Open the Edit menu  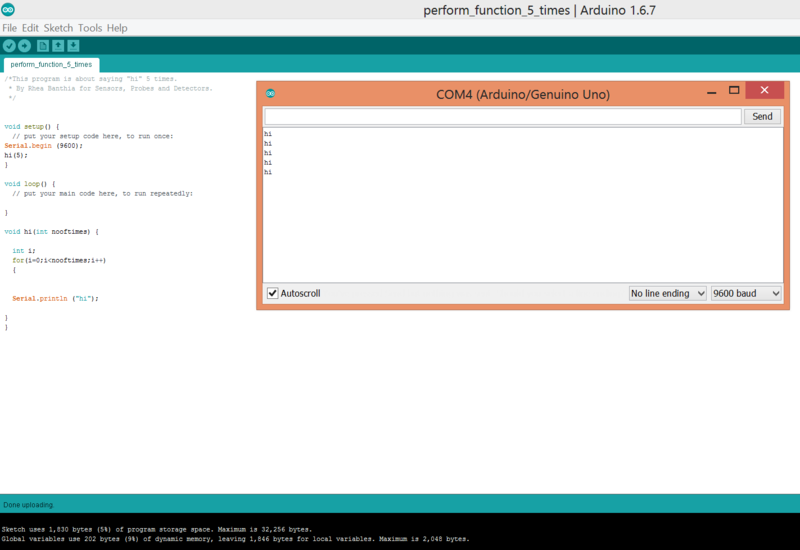[30, 28]
